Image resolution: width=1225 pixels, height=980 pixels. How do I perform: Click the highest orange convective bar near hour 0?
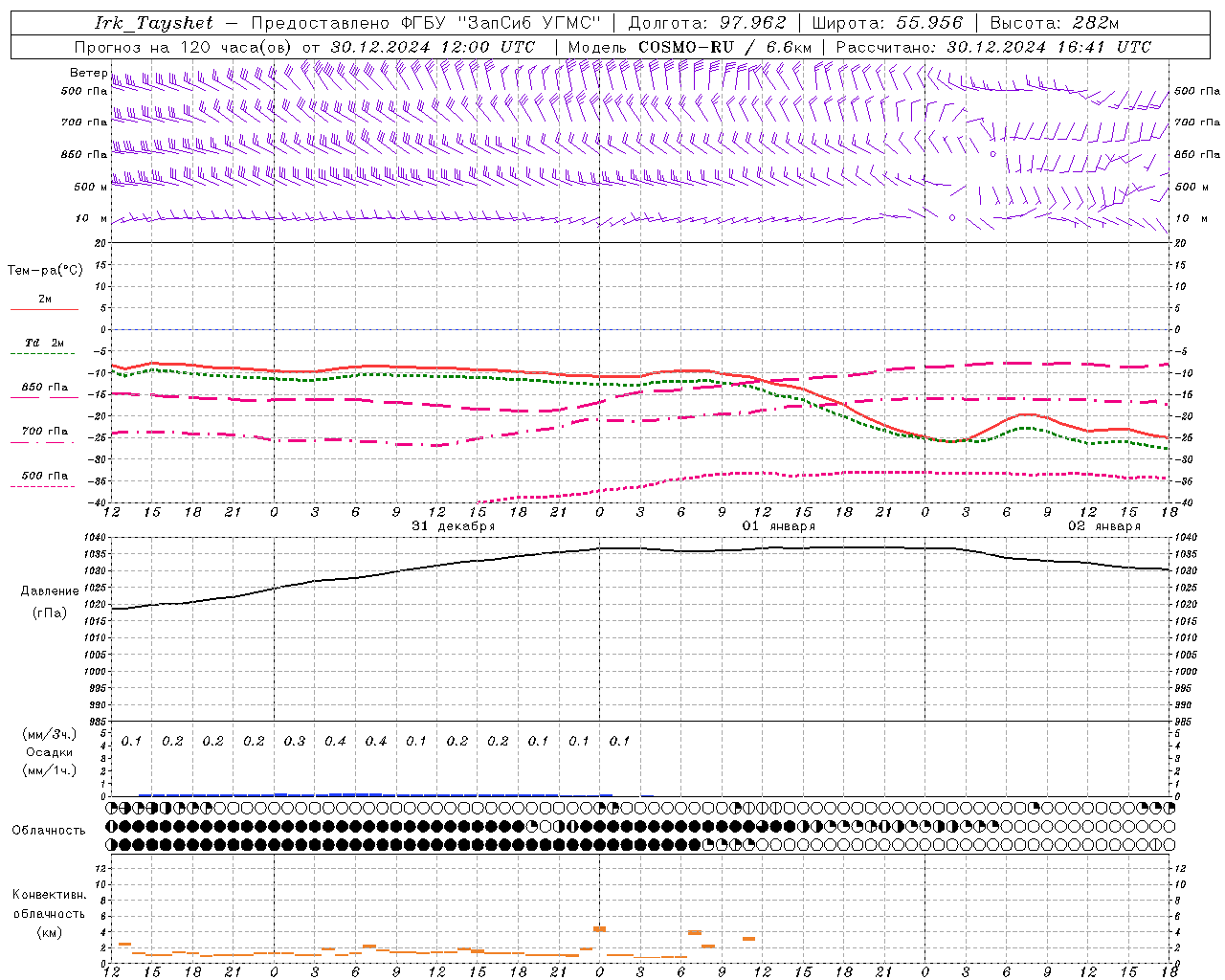tap(600, 928)
